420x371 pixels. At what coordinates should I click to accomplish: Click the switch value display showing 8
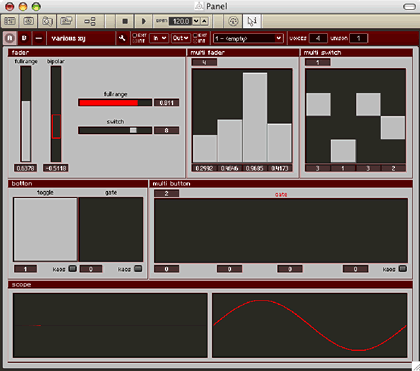click(166, 130)
